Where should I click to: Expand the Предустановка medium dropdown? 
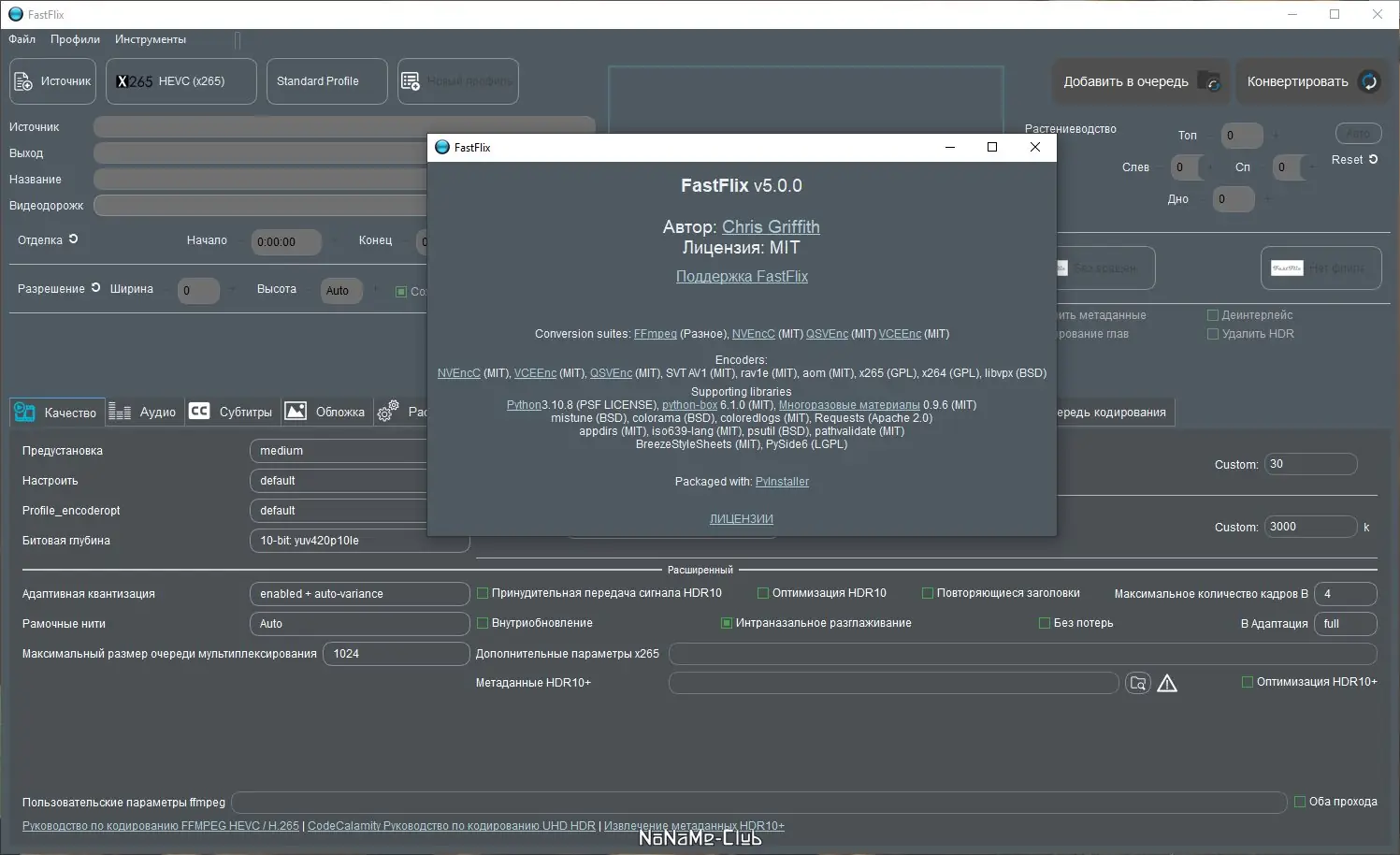coord(339,451)
